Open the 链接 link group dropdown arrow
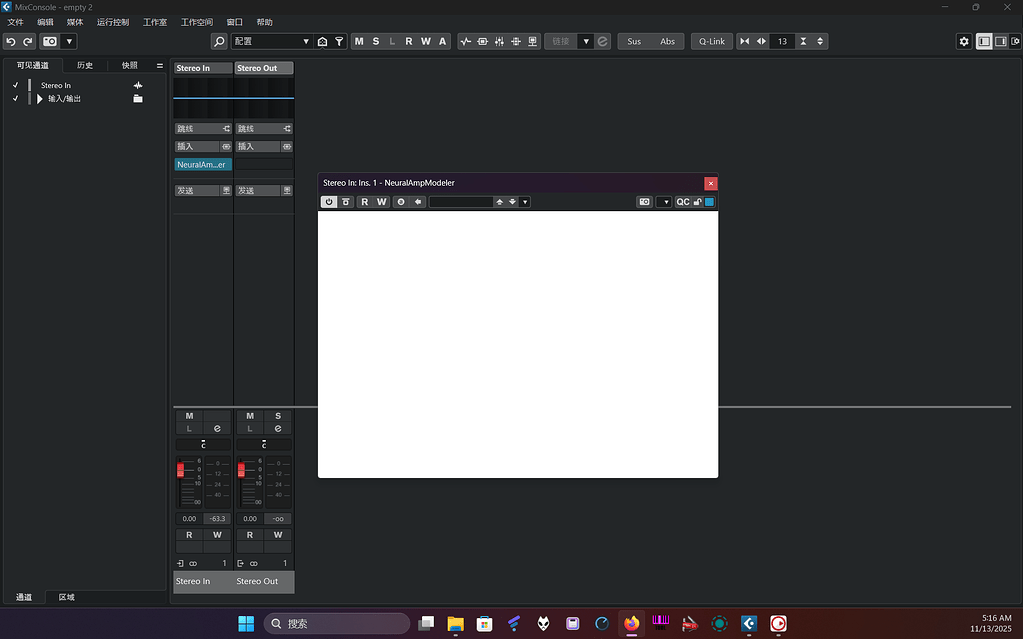 pos(587,41)
